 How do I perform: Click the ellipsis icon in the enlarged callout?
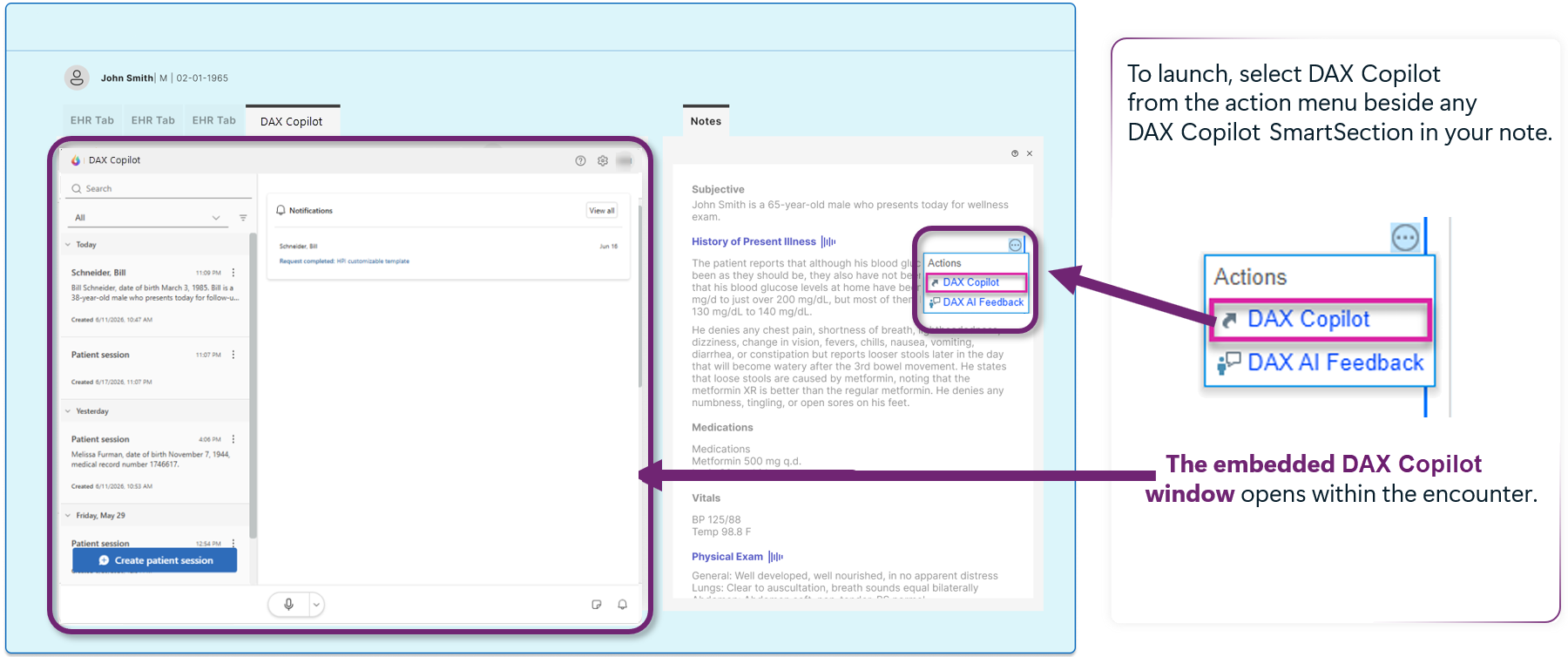pos(1405,238)
